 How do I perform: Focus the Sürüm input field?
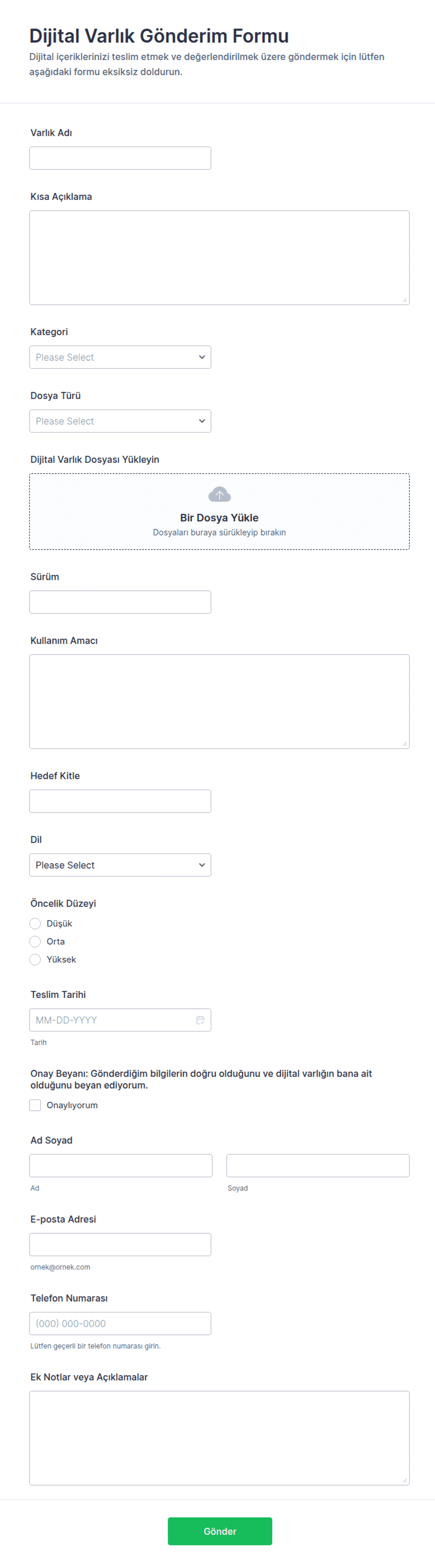point(120,601)
